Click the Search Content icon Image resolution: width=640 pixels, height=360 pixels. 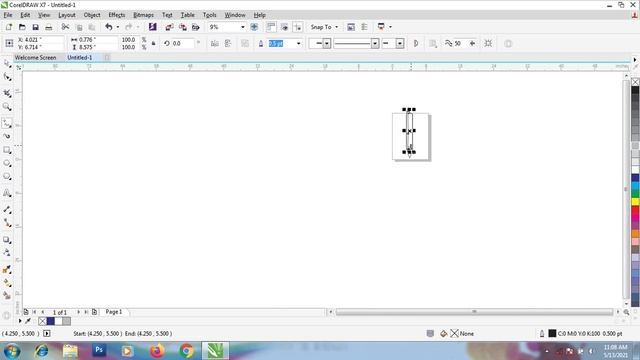tap(153, 27)
